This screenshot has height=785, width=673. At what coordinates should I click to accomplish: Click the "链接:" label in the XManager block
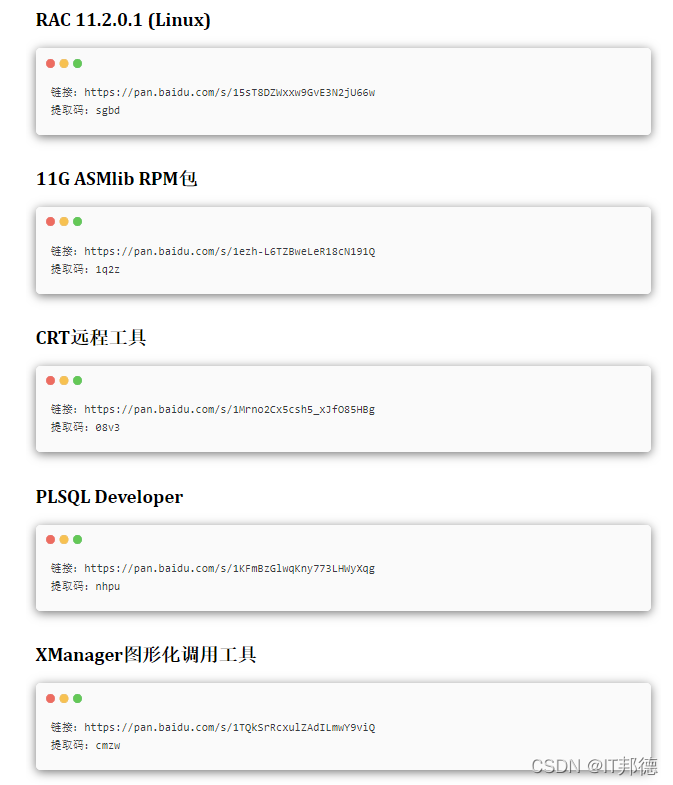click(64, 727)
